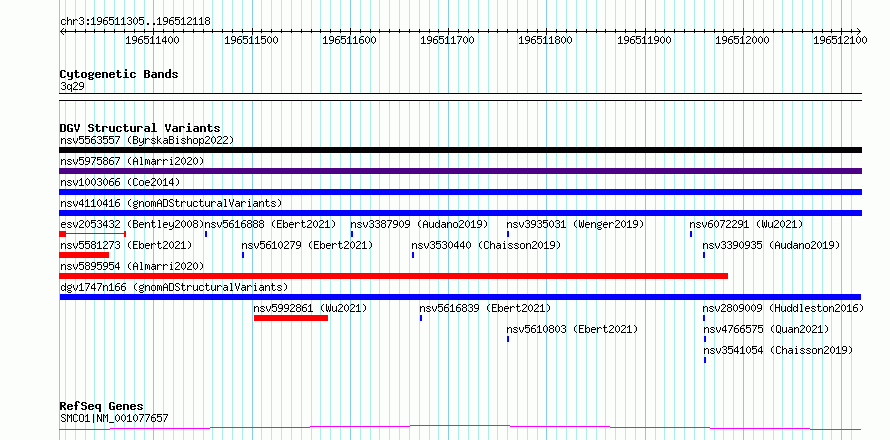Click the nsv5581273 (Ebert2021) label
The image size is (890, 440).
(126, 245)
